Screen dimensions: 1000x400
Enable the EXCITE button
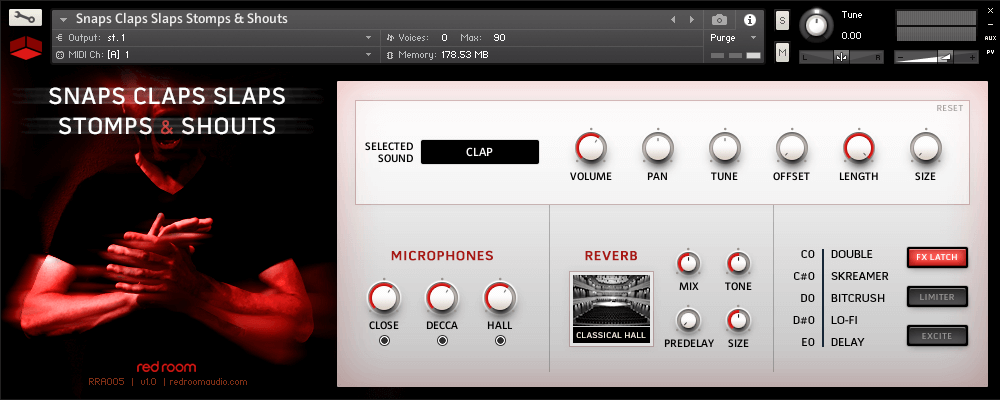[x=937, y=336]
